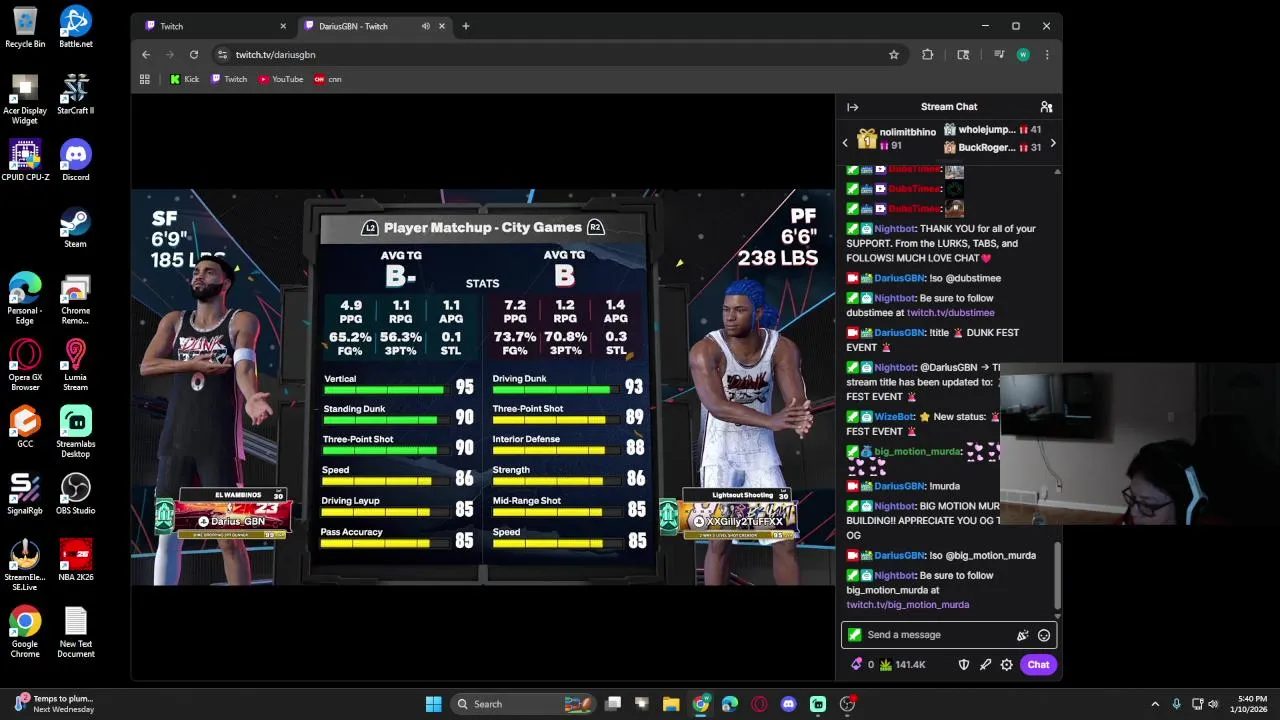Click the sword moderator tools icon

pyautogui.click(x=986, y=665)
